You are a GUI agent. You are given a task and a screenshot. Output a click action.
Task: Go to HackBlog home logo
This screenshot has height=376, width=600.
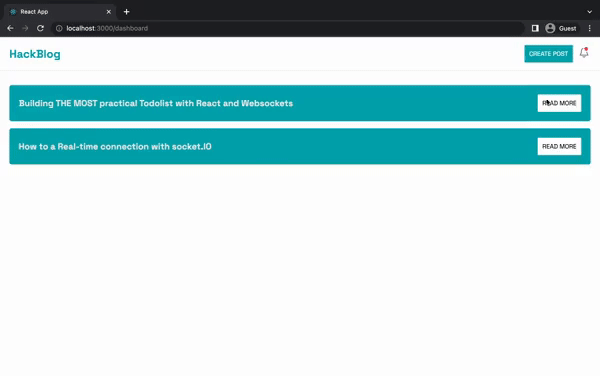point(35,54)
